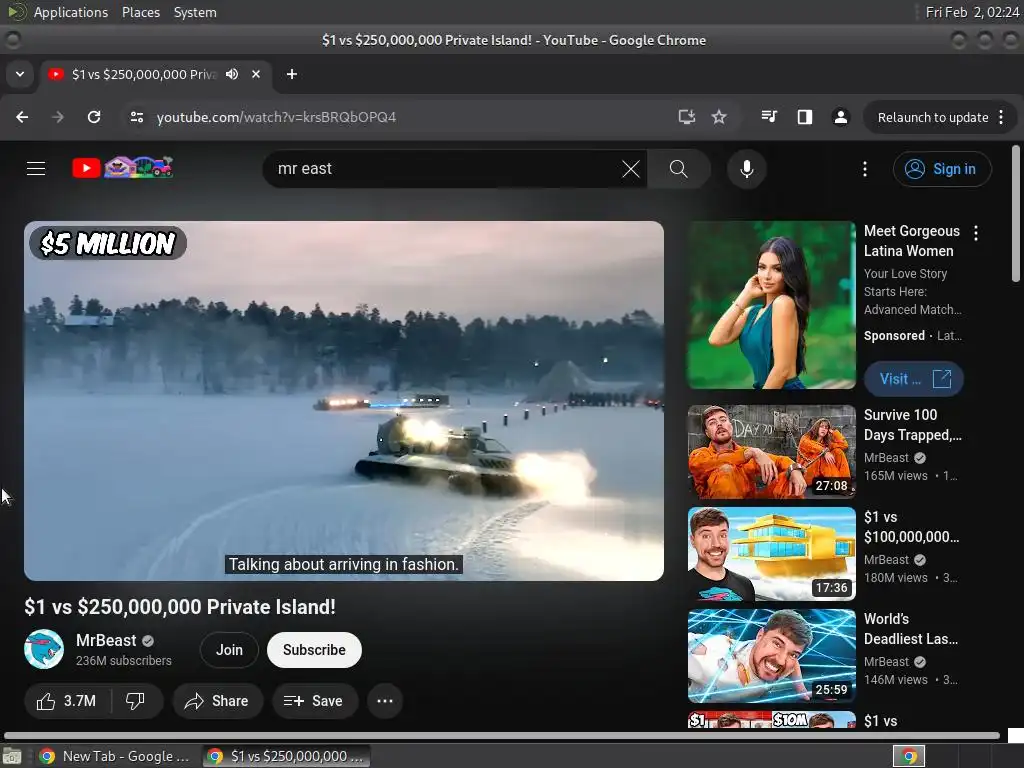1024x768 pixels.
Task: Click the video title text
Action: (180, 607)
